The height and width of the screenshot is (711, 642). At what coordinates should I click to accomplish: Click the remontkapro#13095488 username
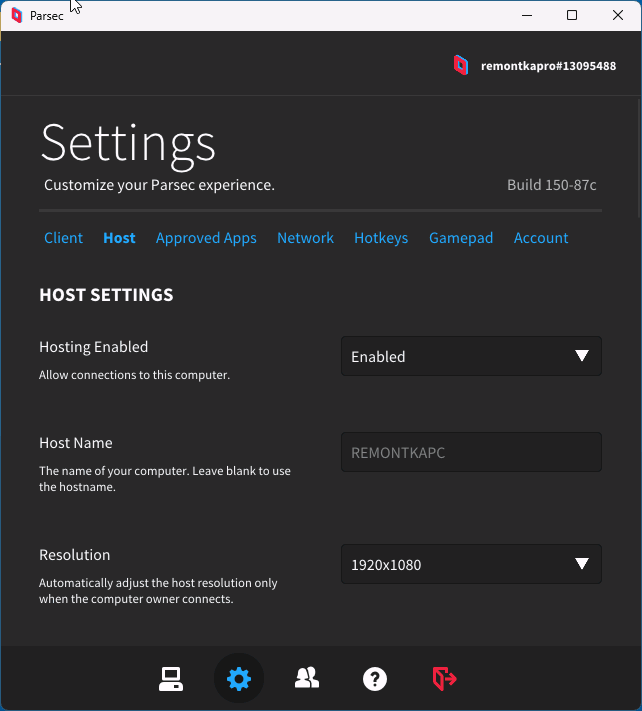[x=548, y=66]
